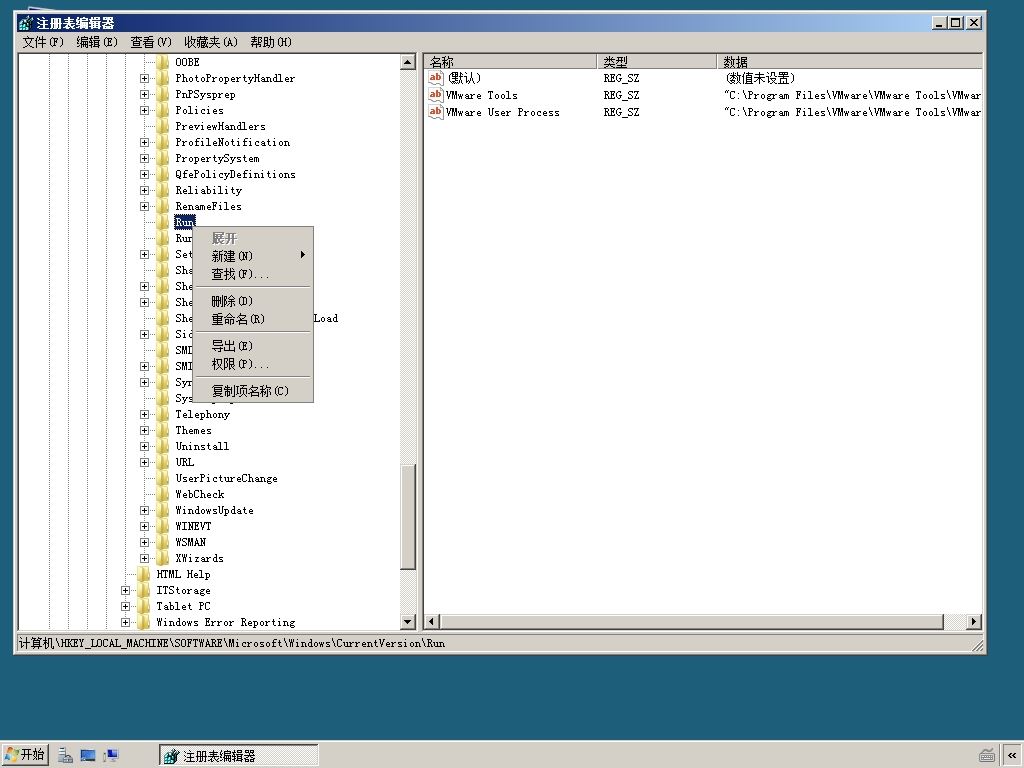
Task: Expand the ITStorage key
Action: 125,590
